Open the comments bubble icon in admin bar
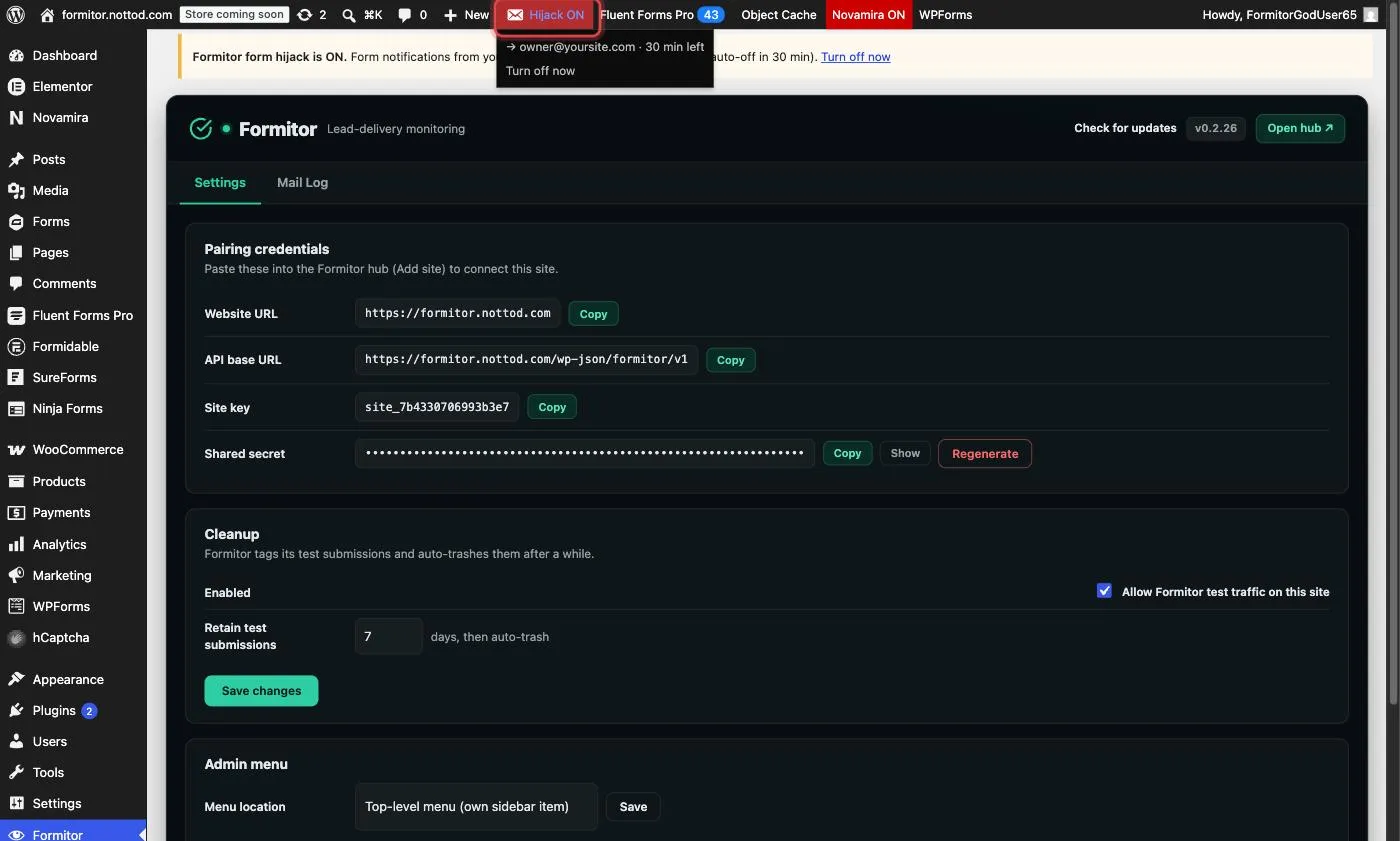1400x841 pixels. click(x=404, y=15)
